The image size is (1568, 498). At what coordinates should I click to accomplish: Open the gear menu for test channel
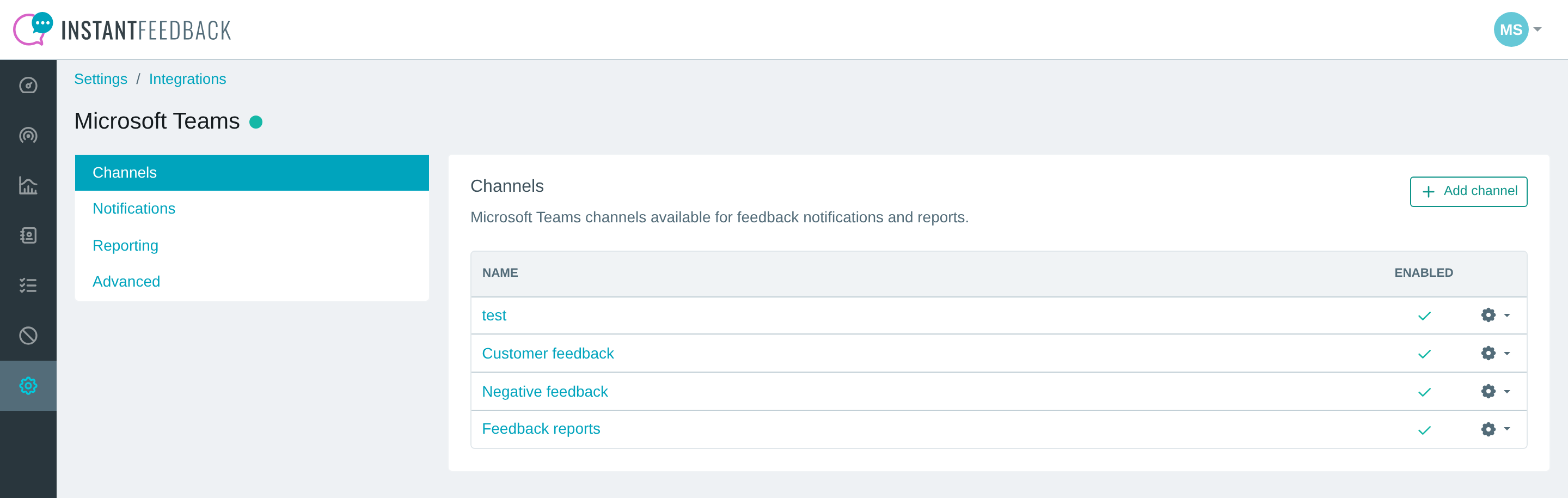1495,315
